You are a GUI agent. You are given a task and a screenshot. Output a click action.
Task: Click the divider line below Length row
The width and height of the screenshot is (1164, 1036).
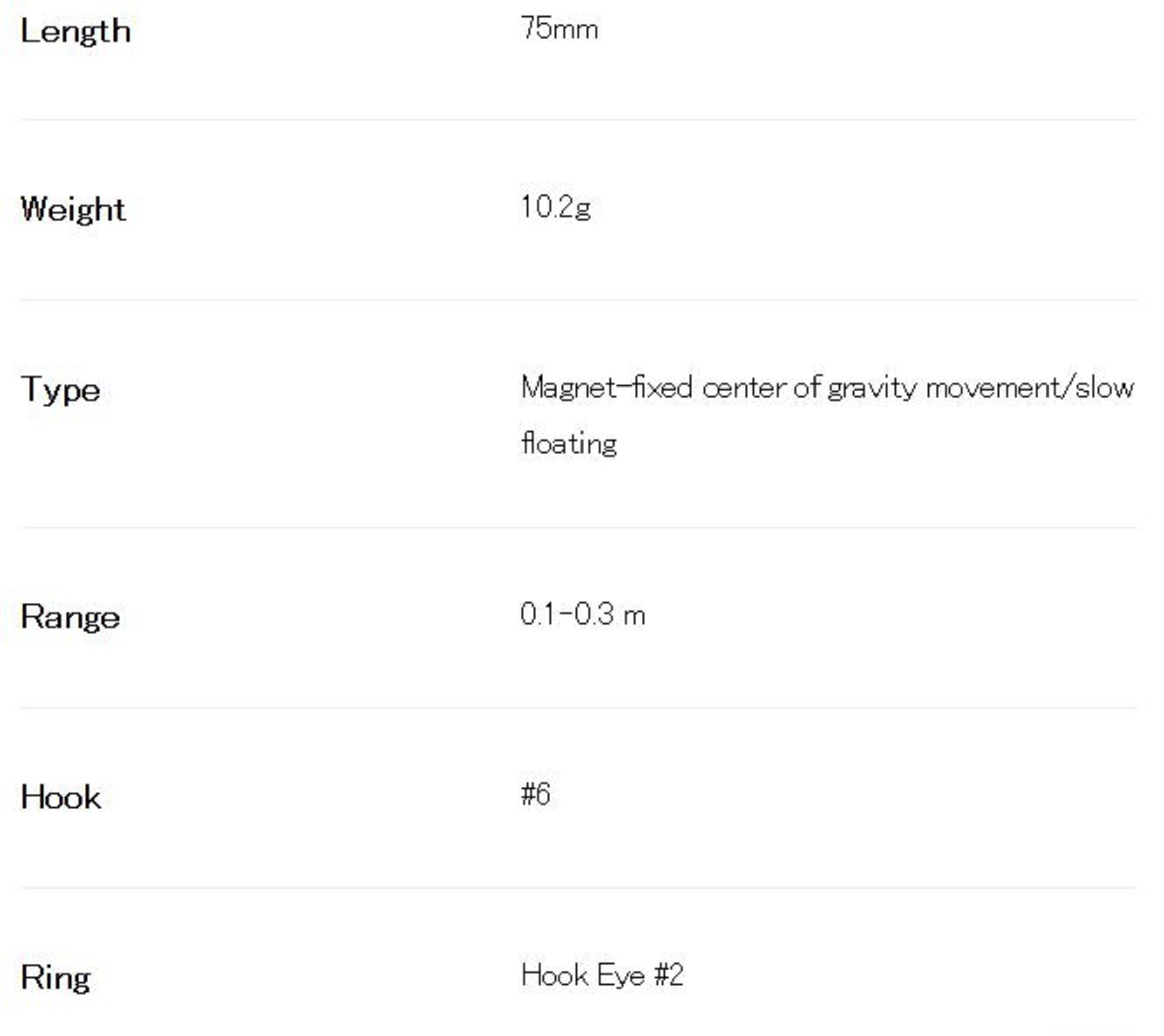click(x=579, y=120)
